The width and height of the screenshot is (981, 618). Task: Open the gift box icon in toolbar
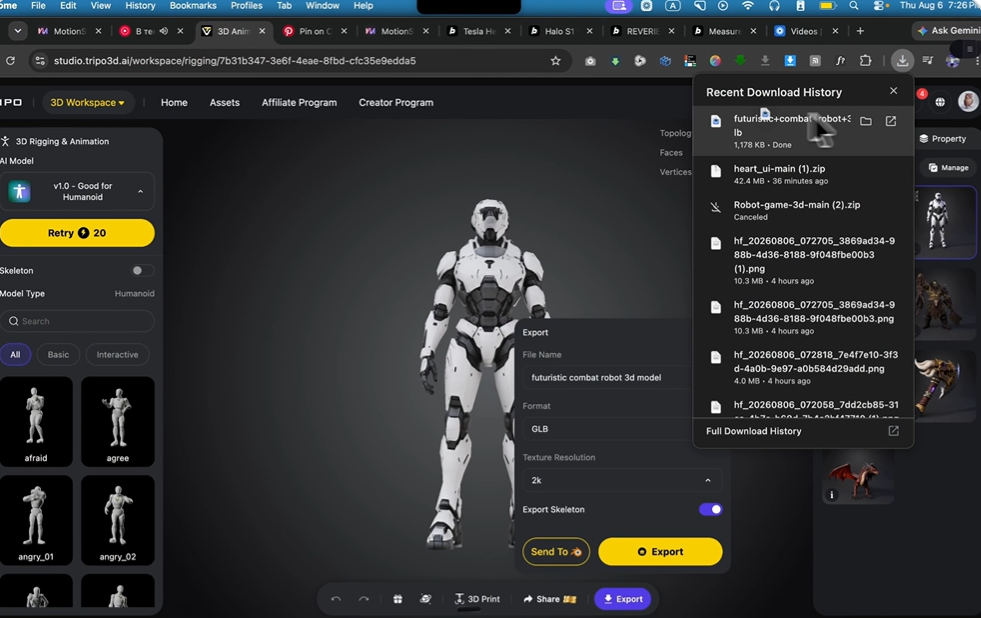pos(397,599)
